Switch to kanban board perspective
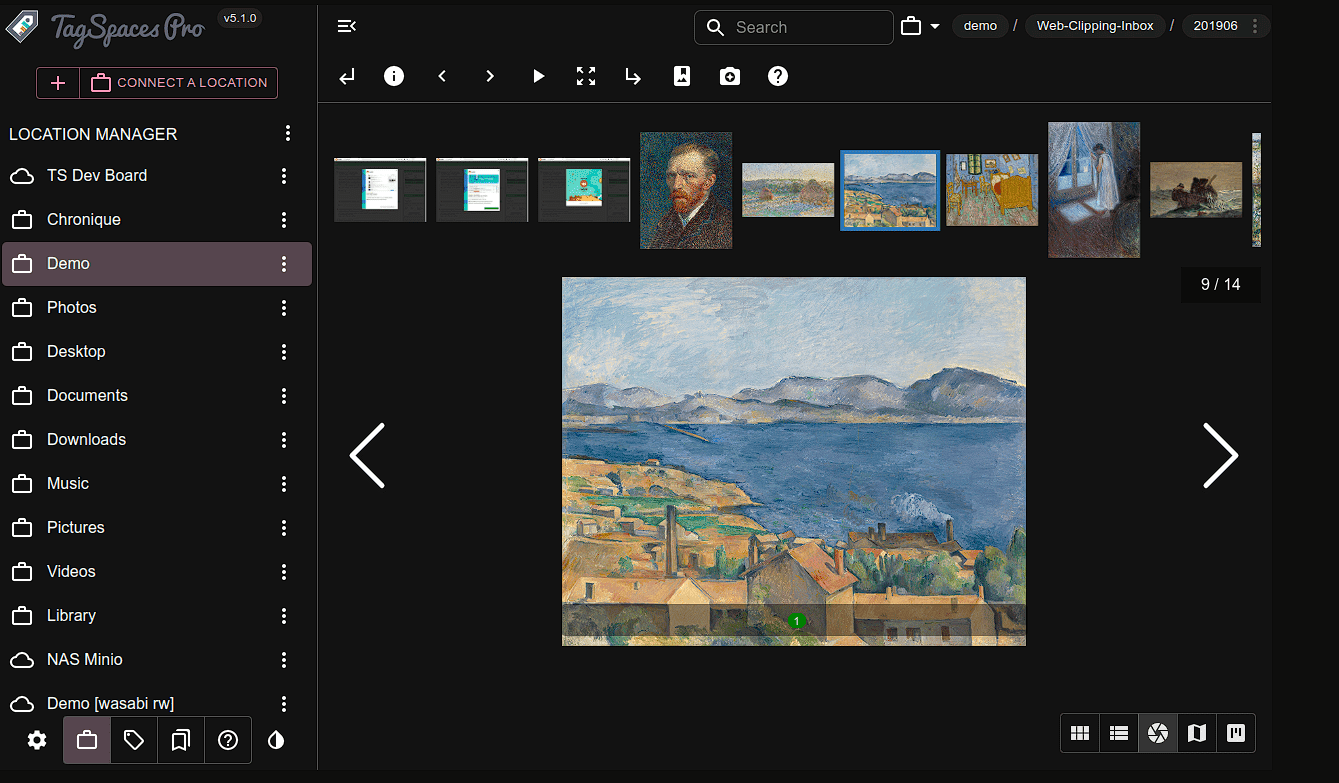This screenshot has width=1339, height=783. [x=1236, y=733]
